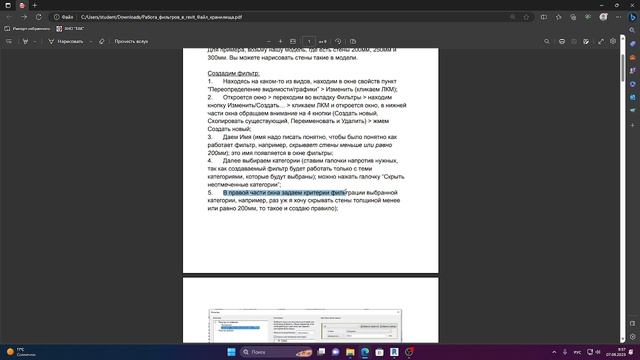The height and width of the screenshot is (360, 640).
Task: Open Bing Copilot sidebar button
Action: [x=633, y=17]
